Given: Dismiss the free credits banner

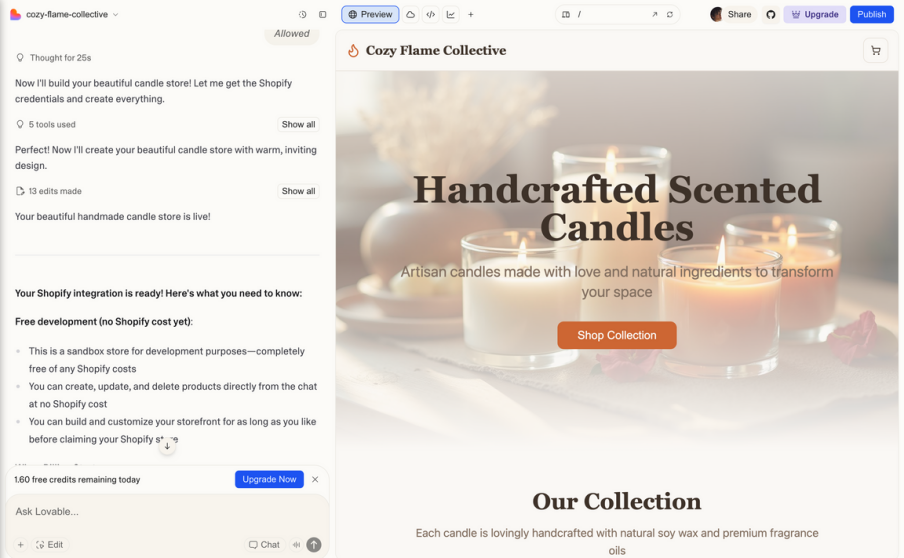Looking at the screenshot, I should [x=315, y=480].
